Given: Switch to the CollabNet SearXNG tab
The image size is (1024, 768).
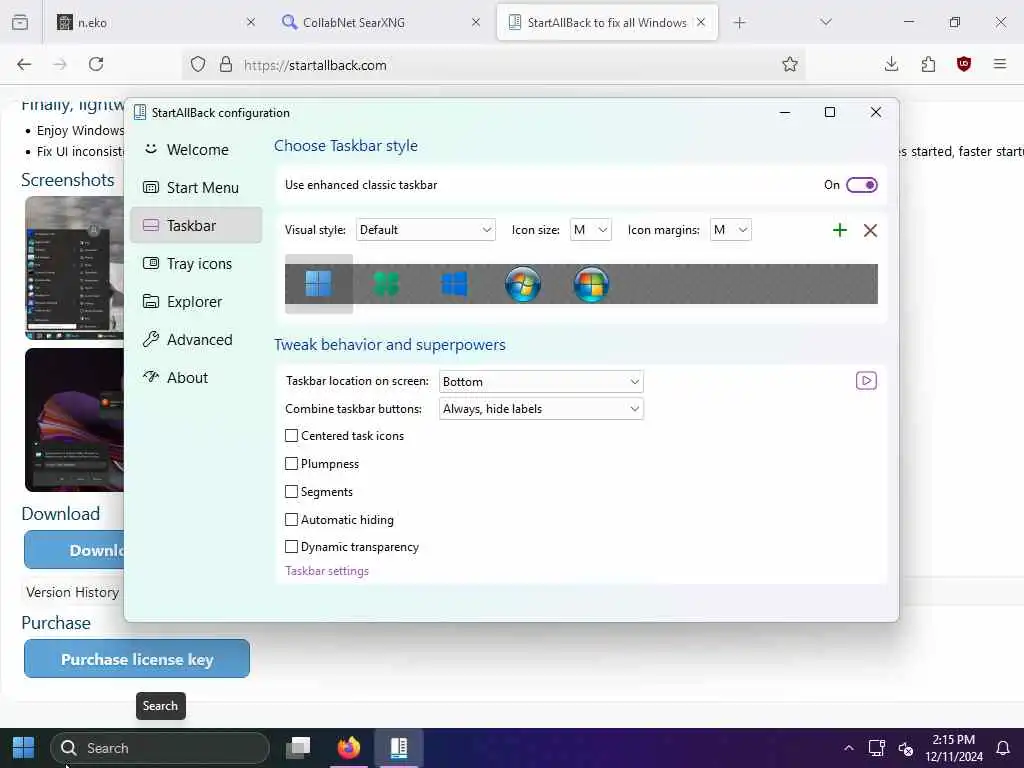Looking at the screenshot, I should [381, 22].
